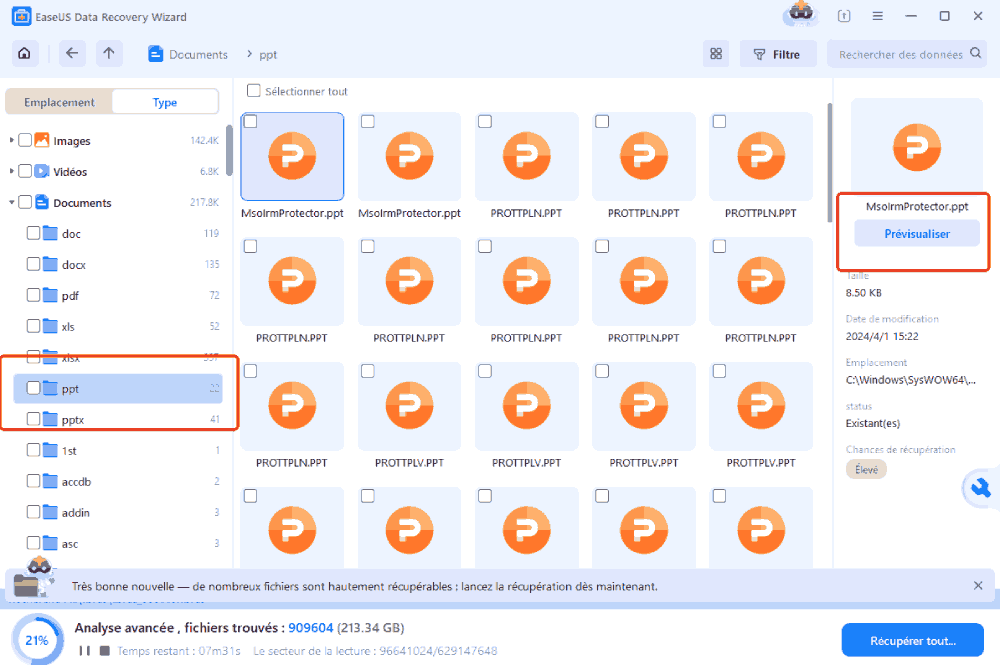The image size is (1000, 665).
Task: Switch to the Type tab
Action: [x=165, y=102]
